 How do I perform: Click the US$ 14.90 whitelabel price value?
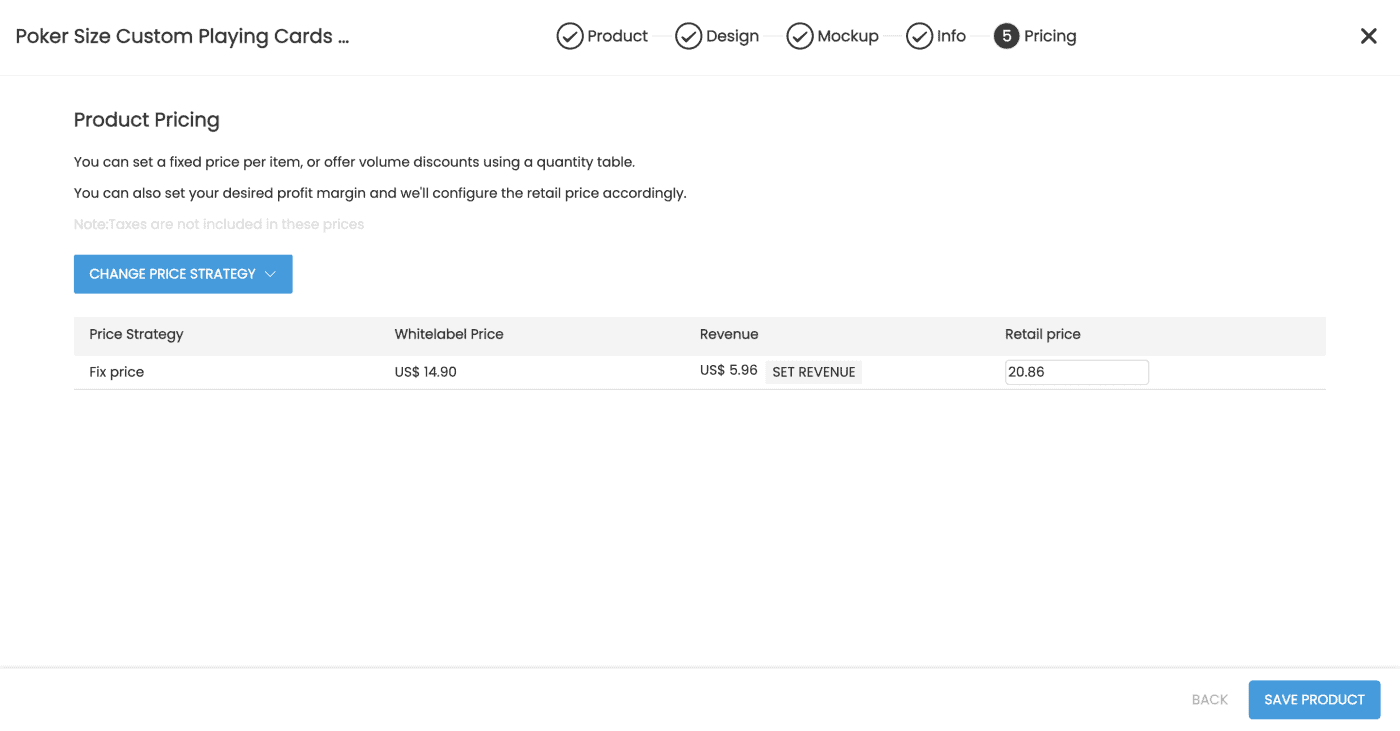pos(425,372)
